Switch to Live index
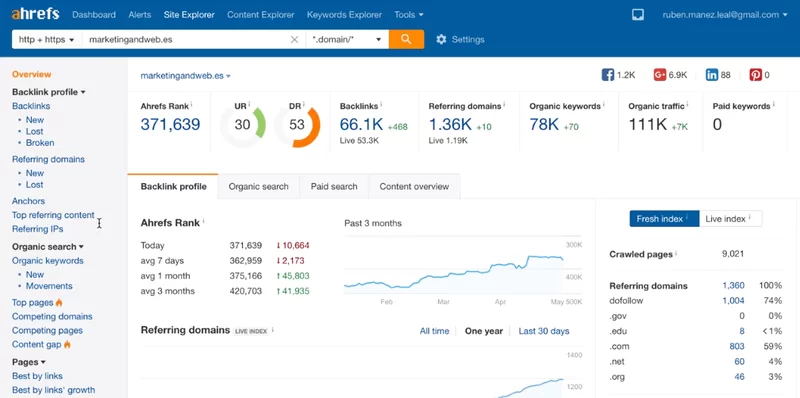The height and width of the screenshot is (398, 800). point(731,219)
